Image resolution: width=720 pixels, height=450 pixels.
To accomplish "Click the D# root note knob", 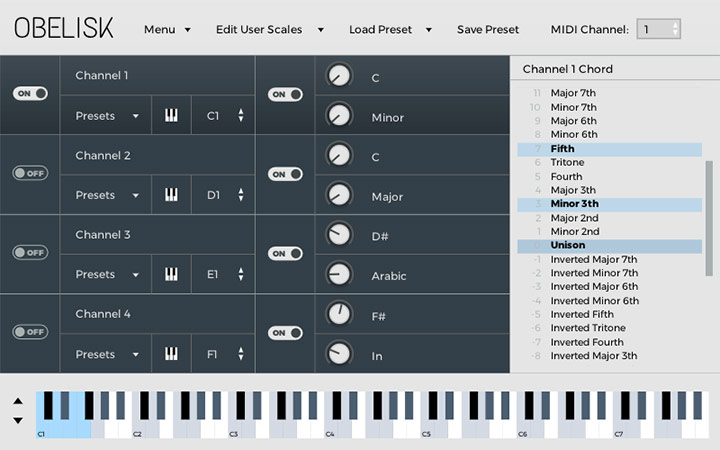I will pos(340,234).
